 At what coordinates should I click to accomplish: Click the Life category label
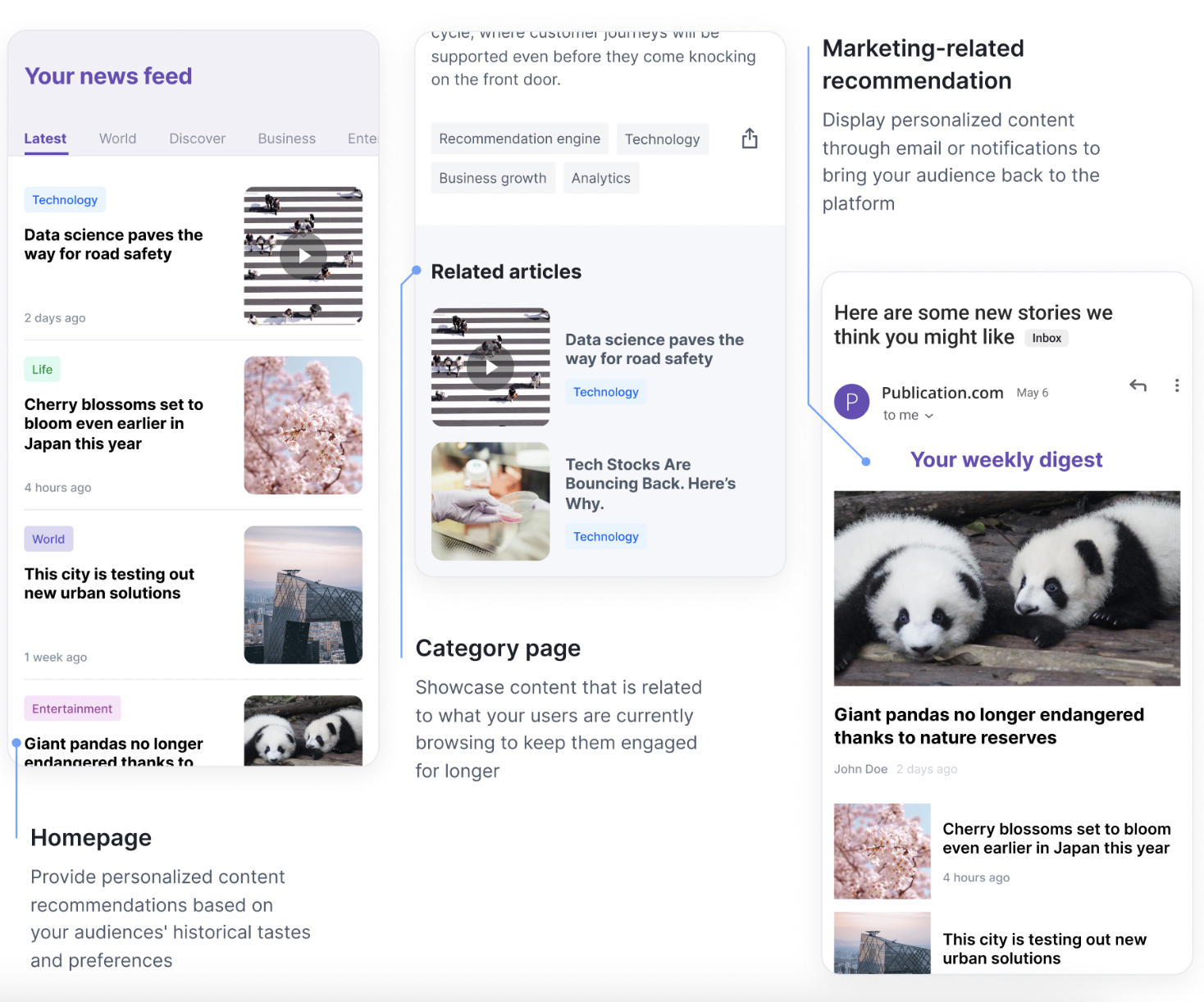coord(42,370)
